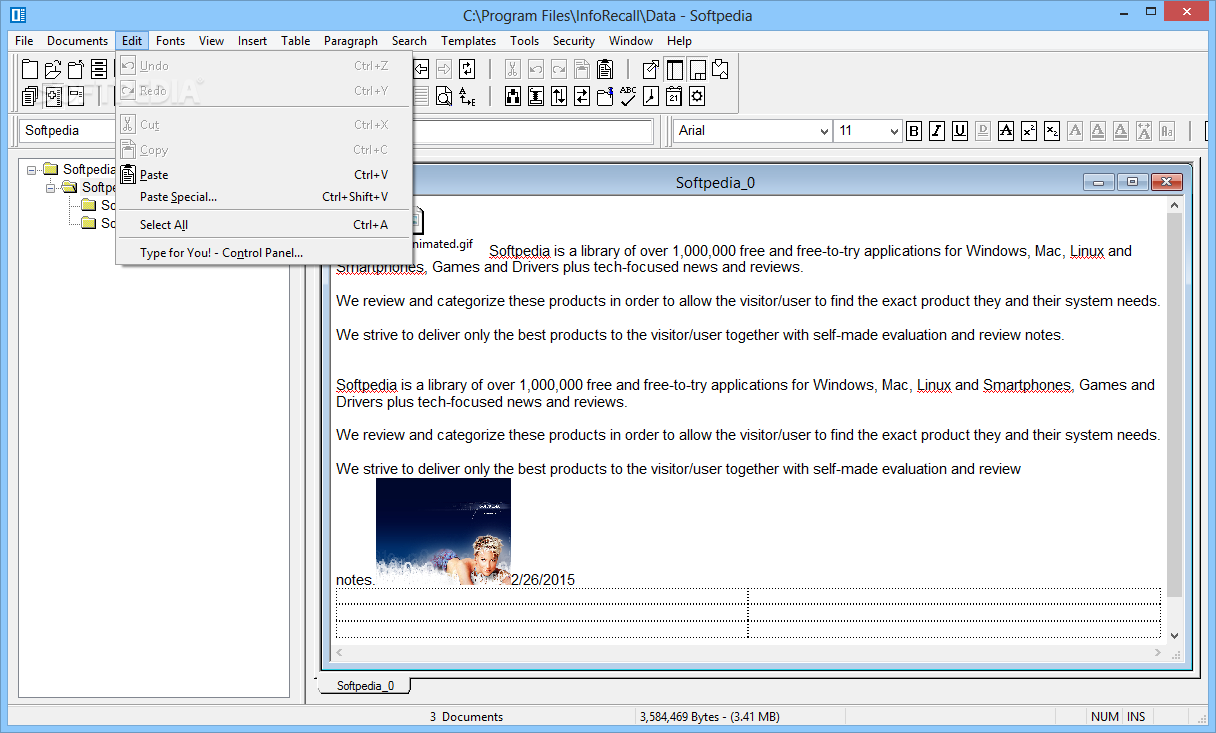Toggle superscript x² formatting

click(x=1029, y=130)
